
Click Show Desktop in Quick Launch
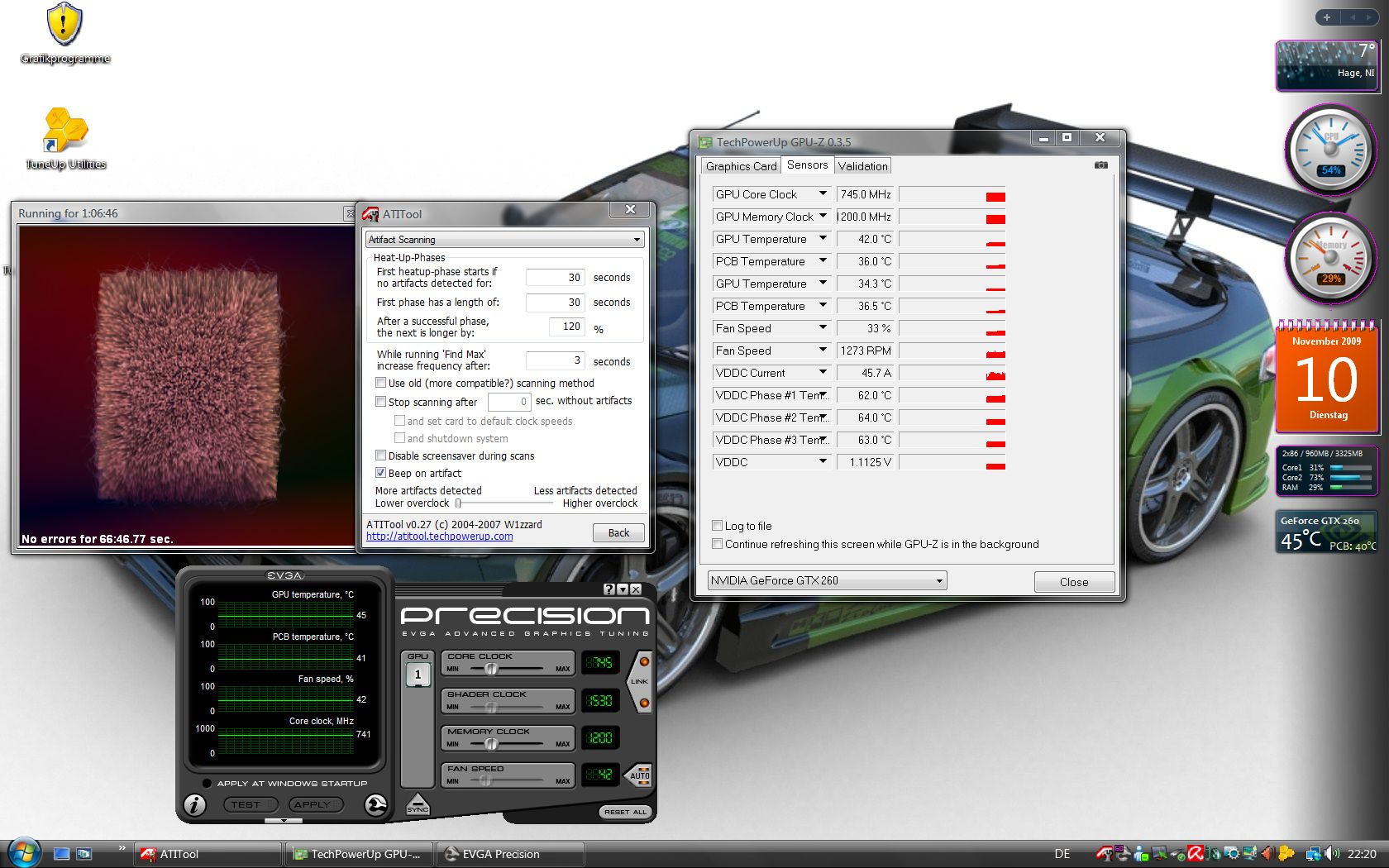[61, 854]
